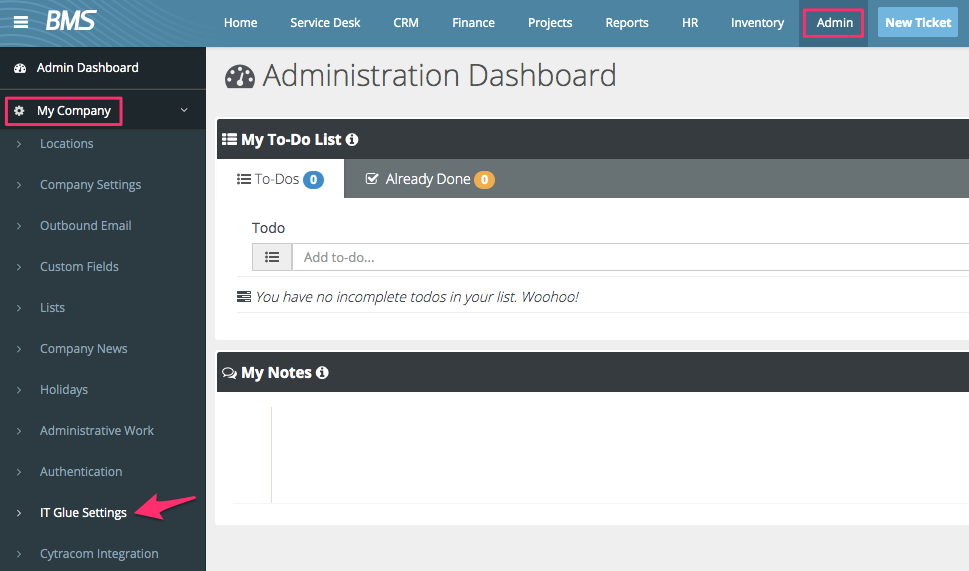Click the BMS logo

pyautogui.click(x=69, y=21)
